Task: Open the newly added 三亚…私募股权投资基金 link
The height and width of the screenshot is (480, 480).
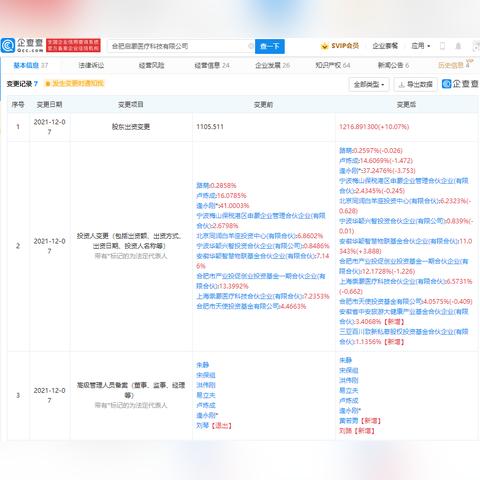Action: [404, 336]
